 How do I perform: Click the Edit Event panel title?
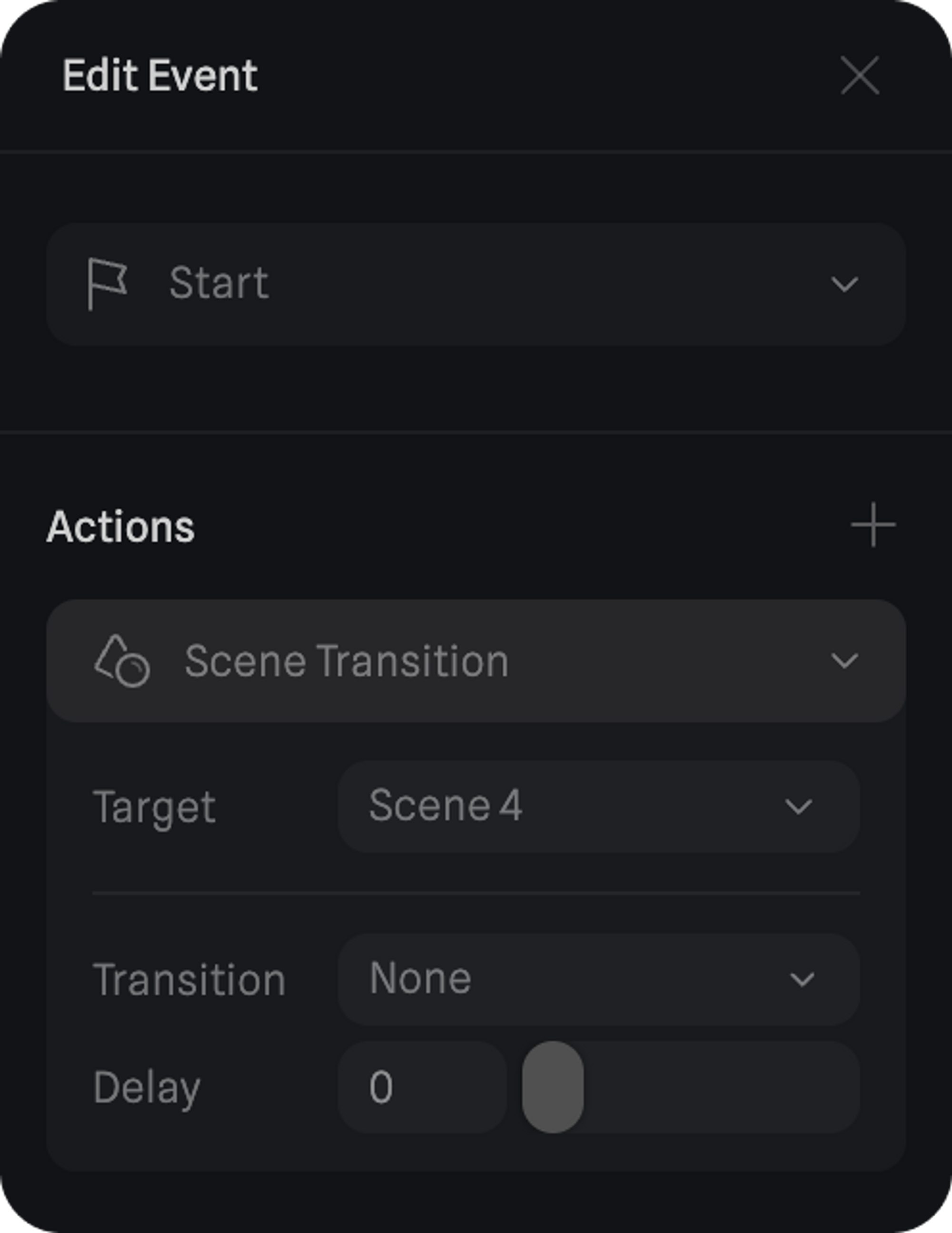[x=160, y=76]
